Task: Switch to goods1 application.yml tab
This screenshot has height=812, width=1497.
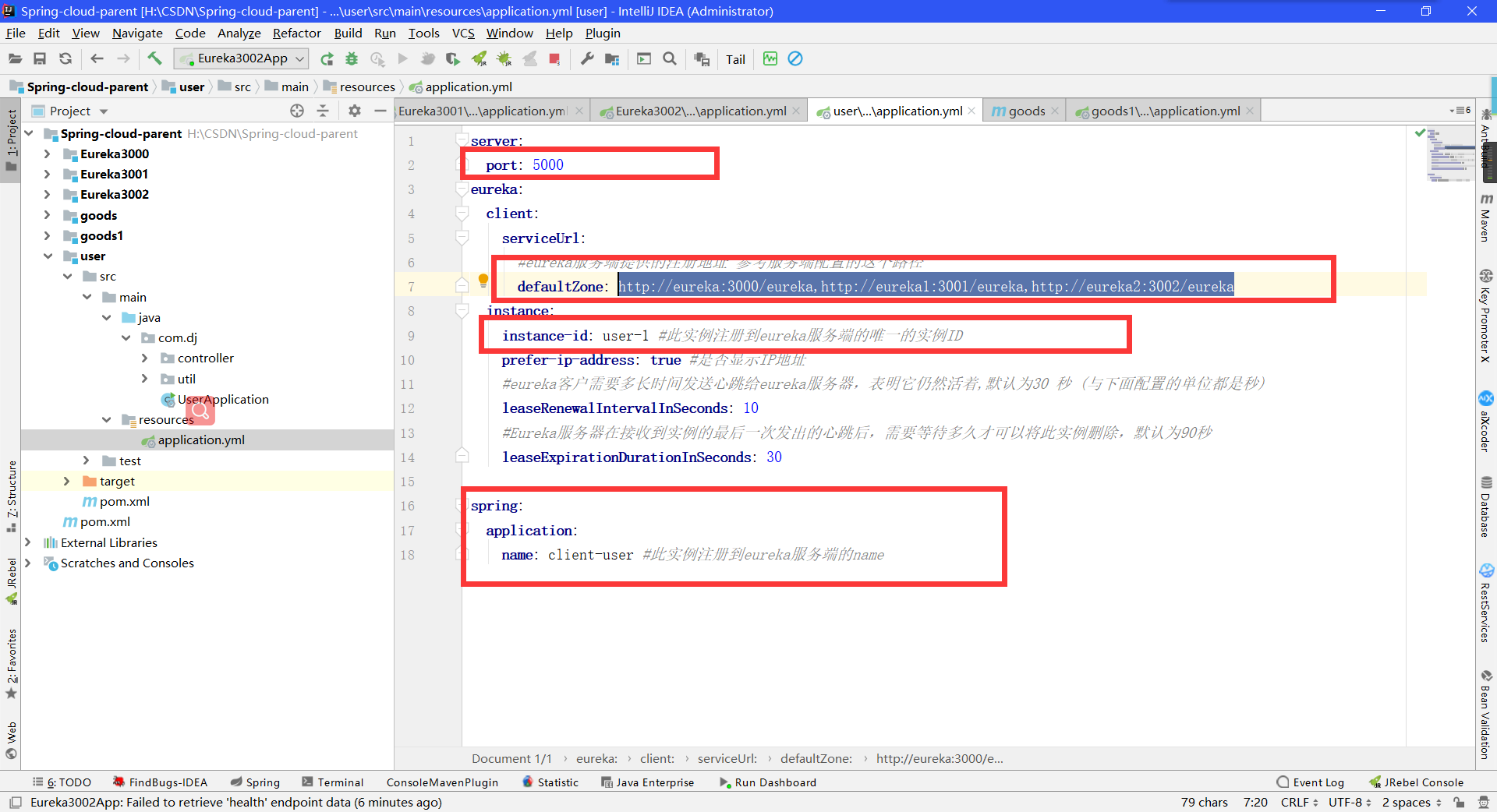Action: (x=1164, y=111)
